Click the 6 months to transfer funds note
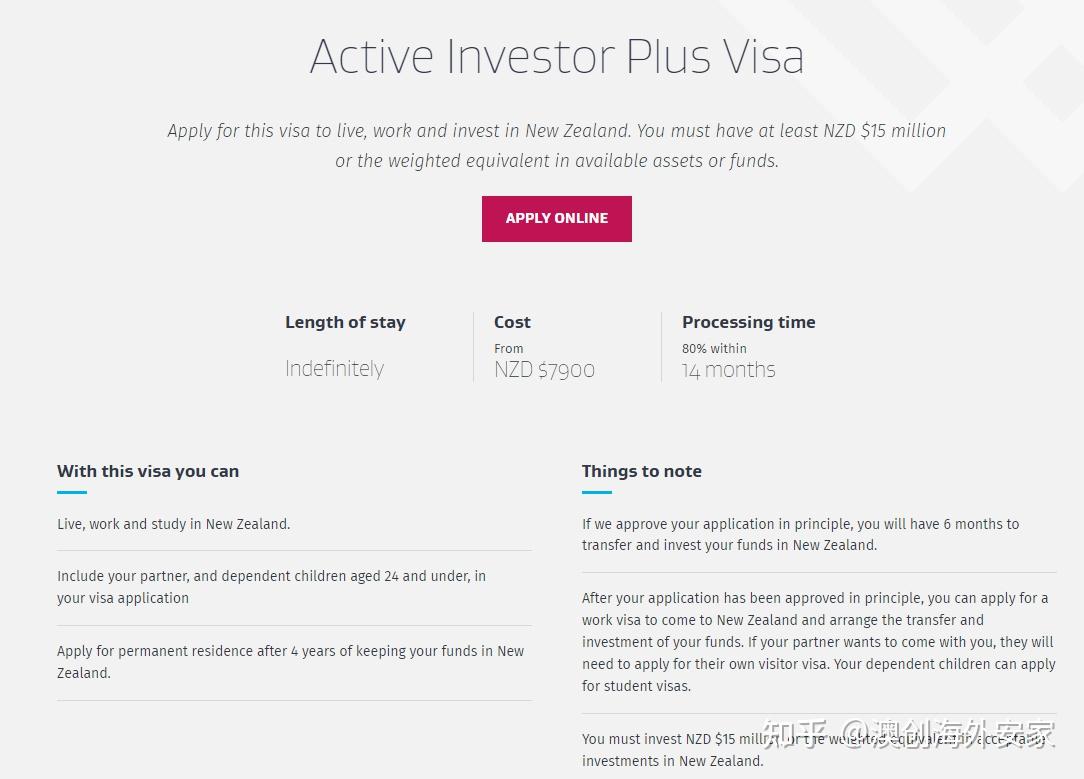Screen dimensions: 1084x779 [801, 534]
